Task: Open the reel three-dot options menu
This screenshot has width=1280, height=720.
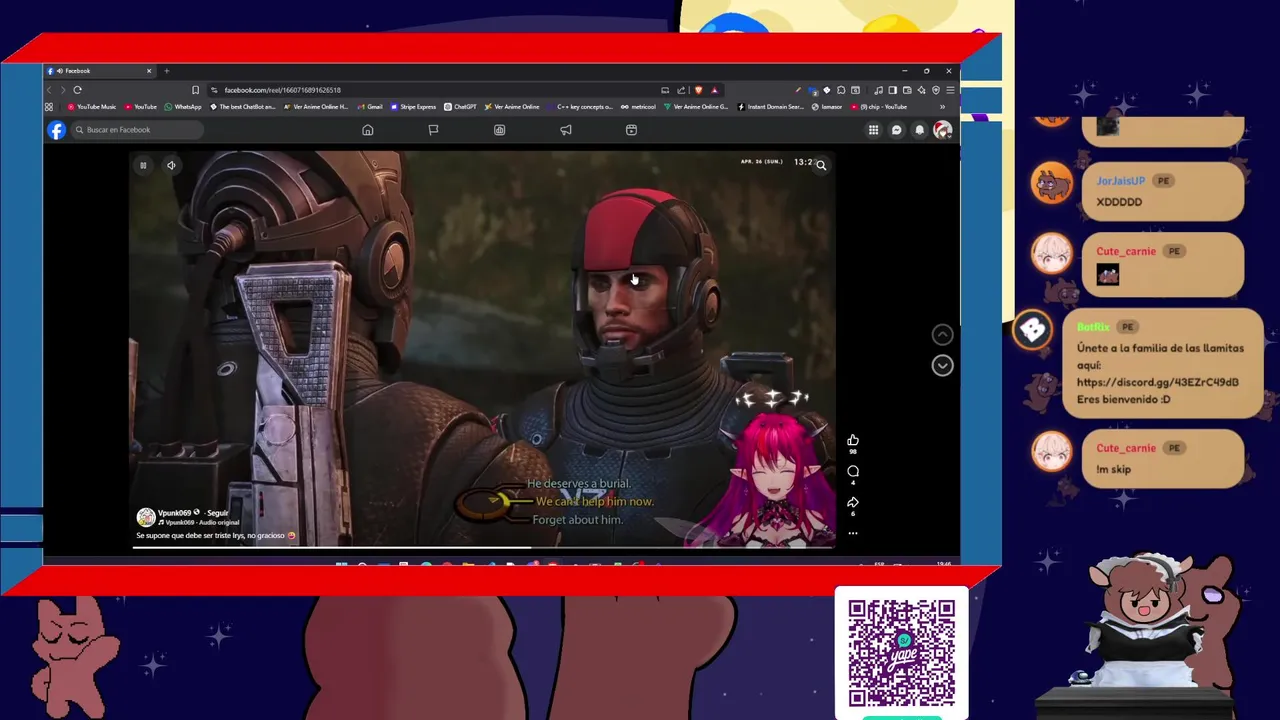Action: tap(853, 533)
